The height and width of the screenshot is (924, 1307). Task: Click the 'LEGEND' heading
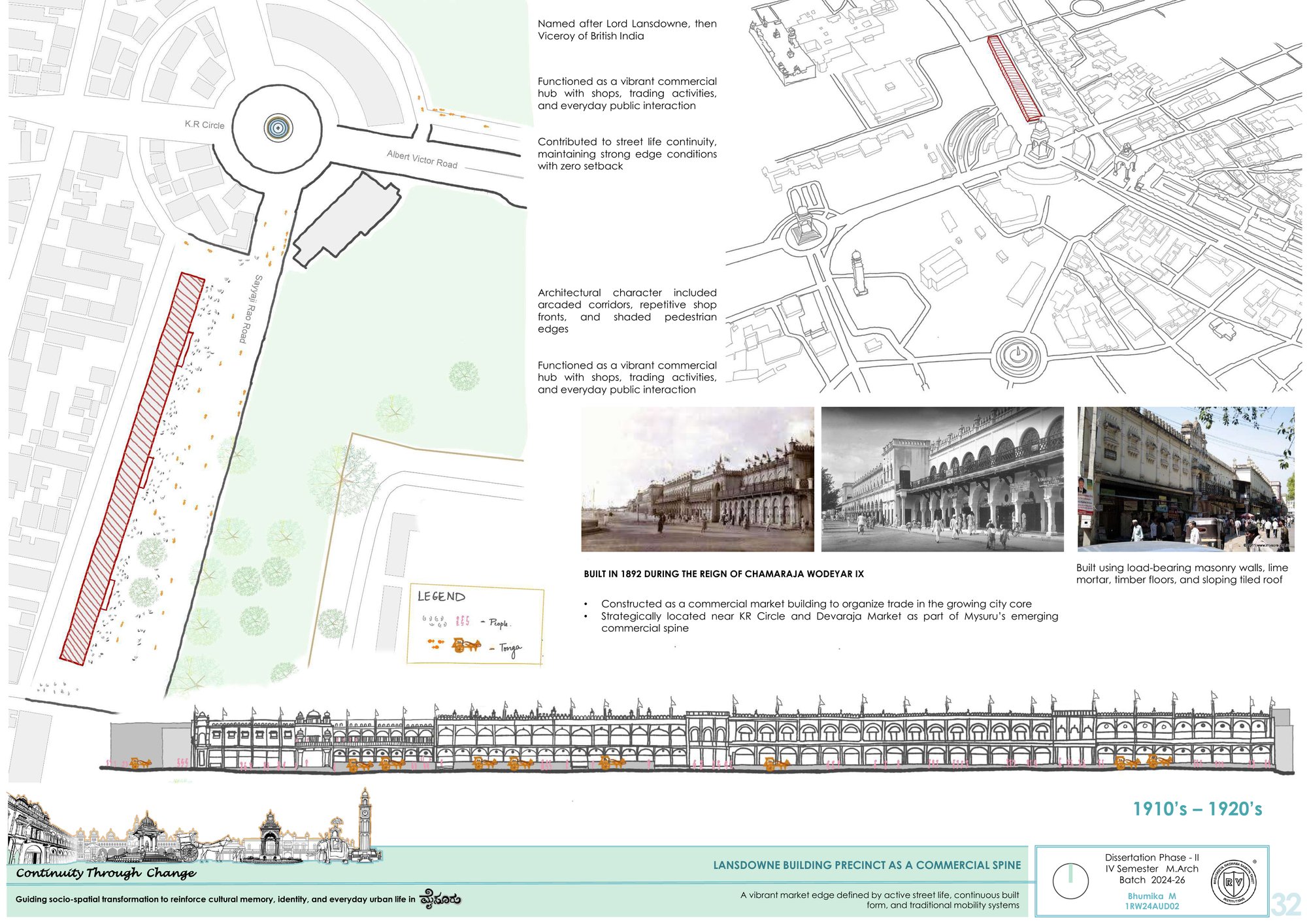tap(442, 596)
